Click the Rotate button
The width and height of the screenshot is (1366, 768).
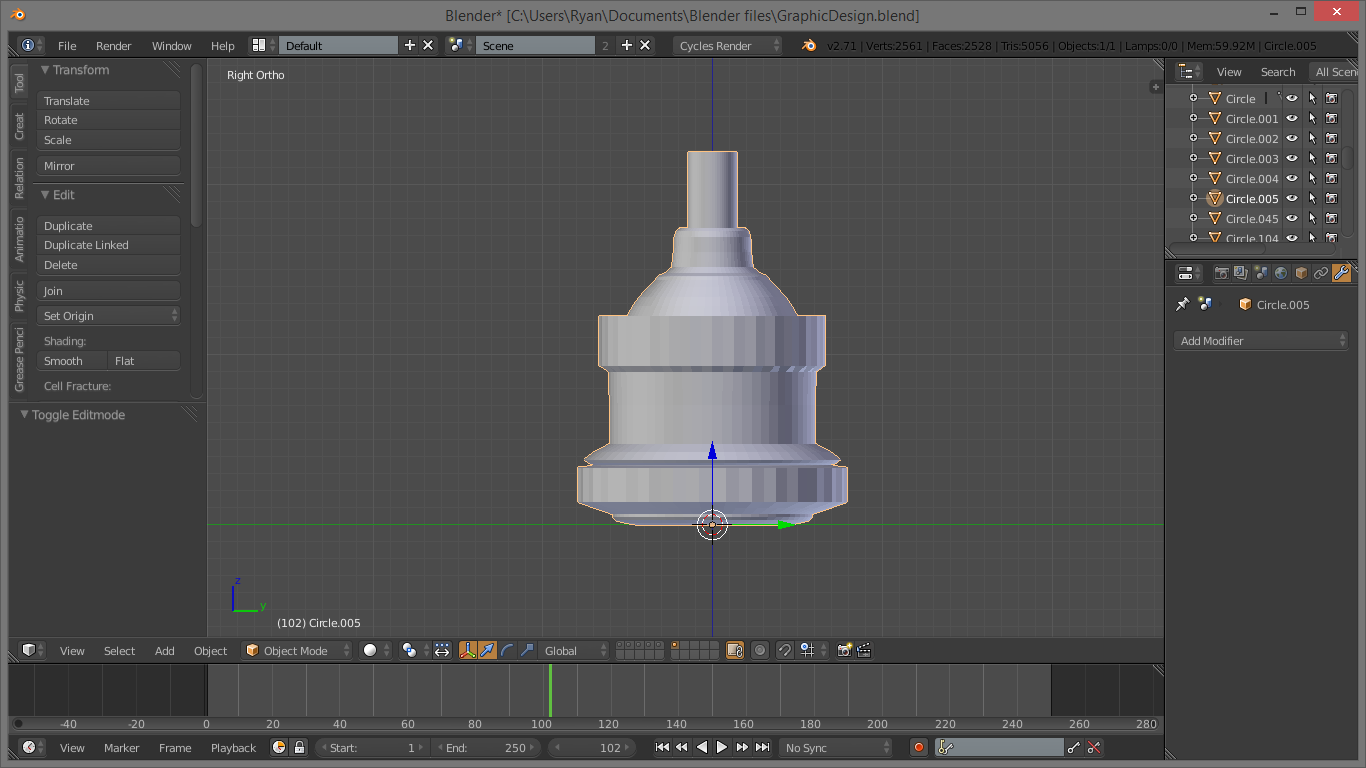(108, 120)
